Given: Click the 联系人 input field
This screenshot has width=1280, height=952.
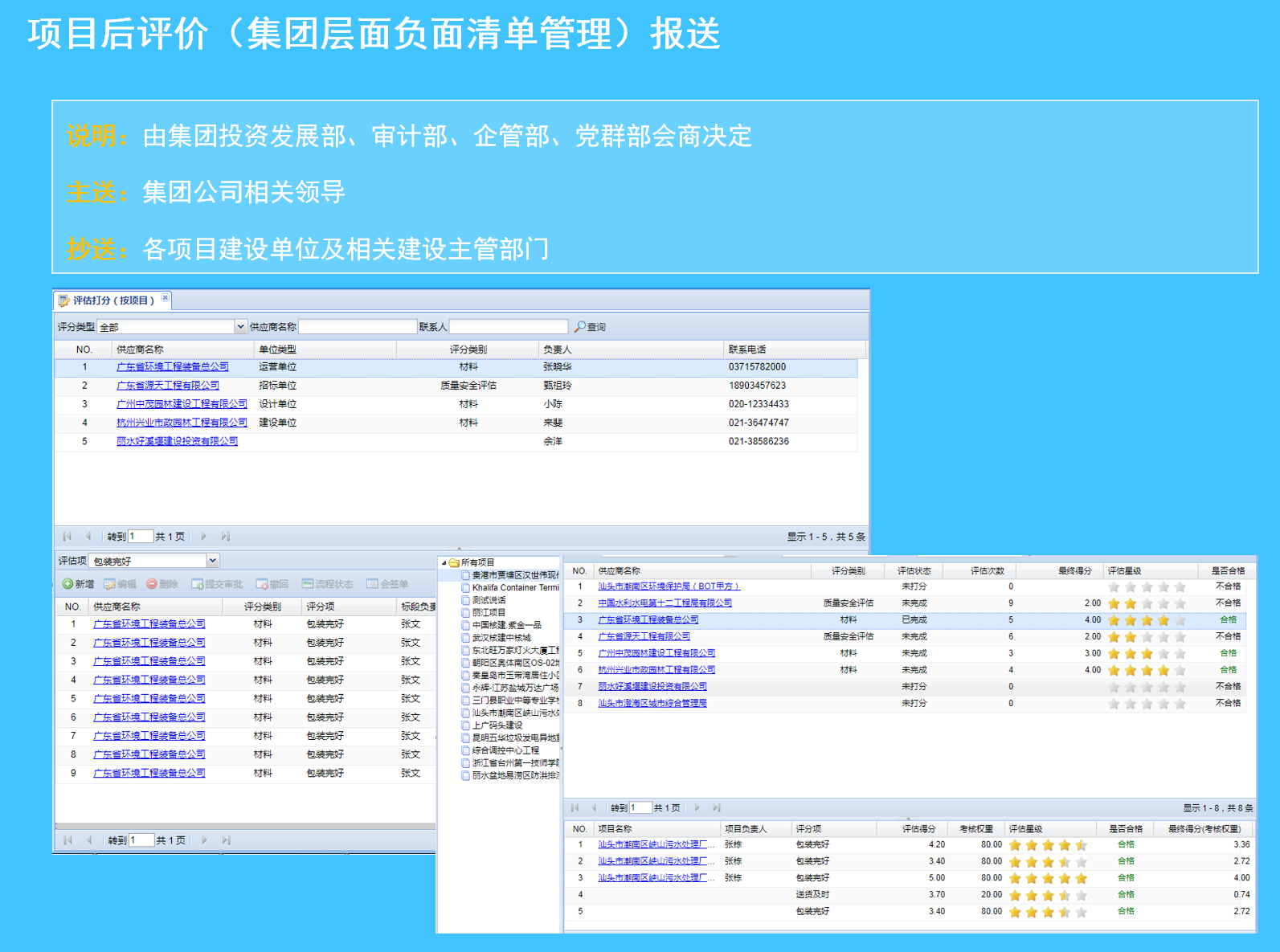Looking at the screenshot, I should (x=508, y=327).
